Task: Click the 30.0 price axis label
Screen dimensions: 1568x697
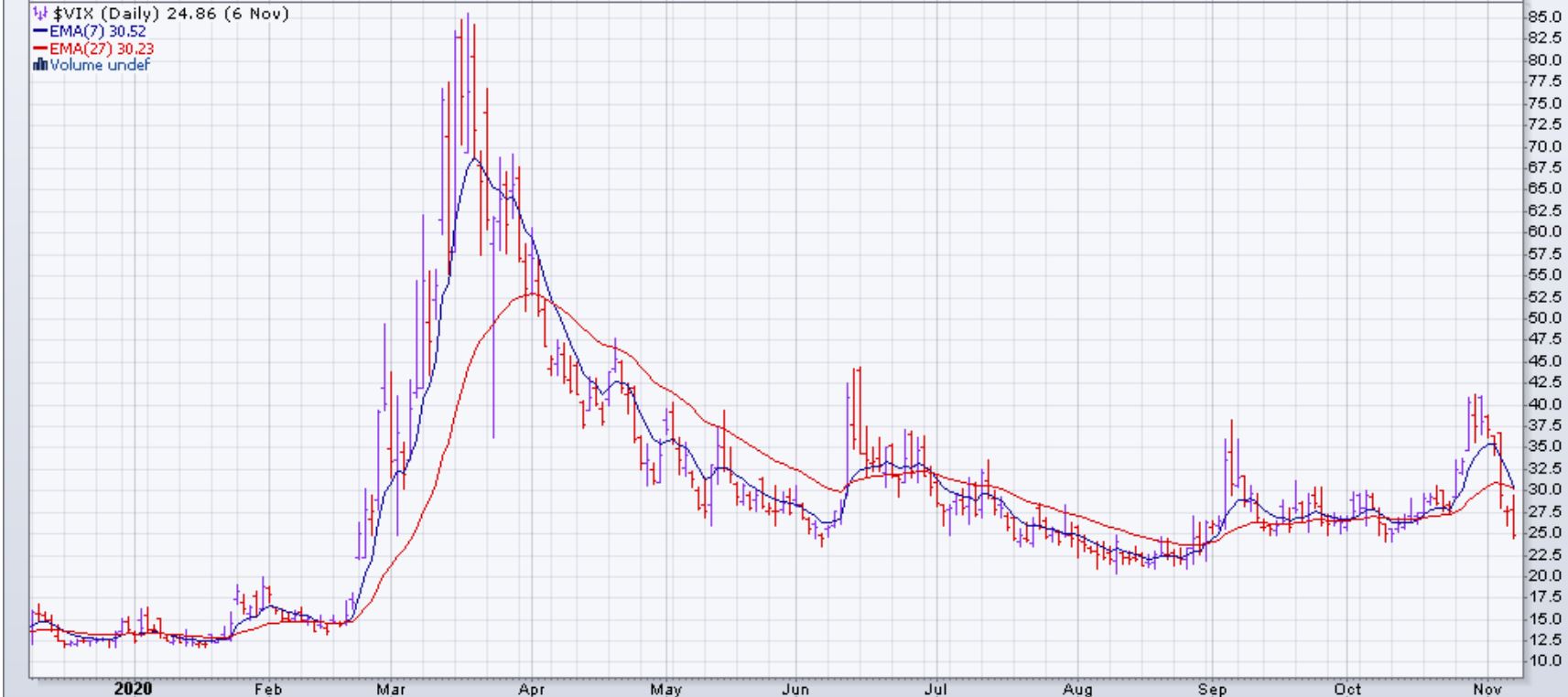Action: 1543,489
